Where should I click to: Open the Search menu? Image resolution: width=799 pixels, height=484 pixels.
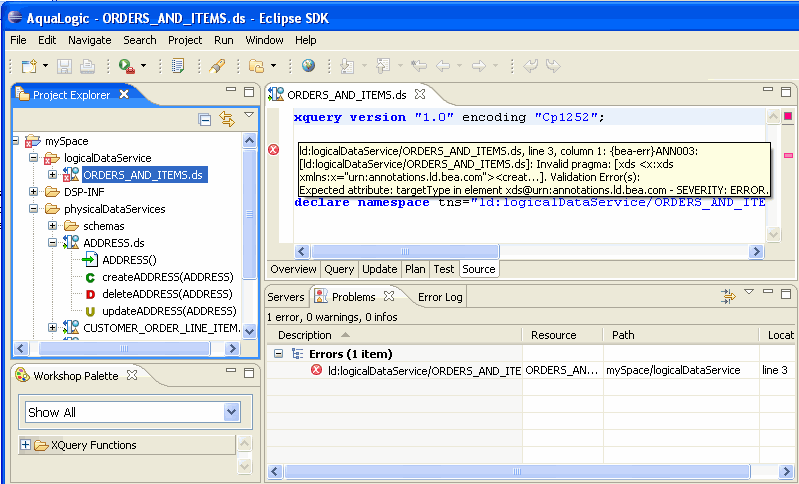coord(140,40)
